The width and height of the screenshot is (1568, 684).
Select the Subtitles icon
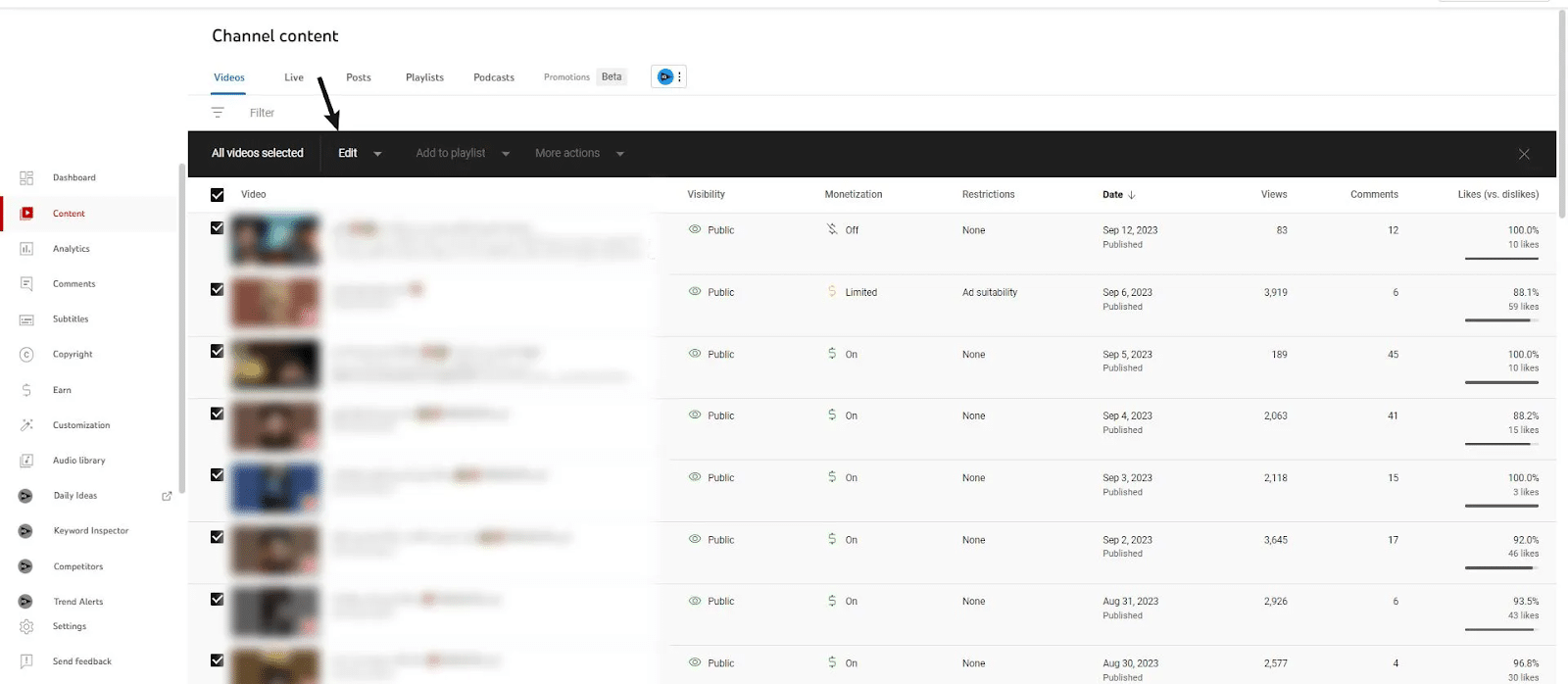coord(26,319)
